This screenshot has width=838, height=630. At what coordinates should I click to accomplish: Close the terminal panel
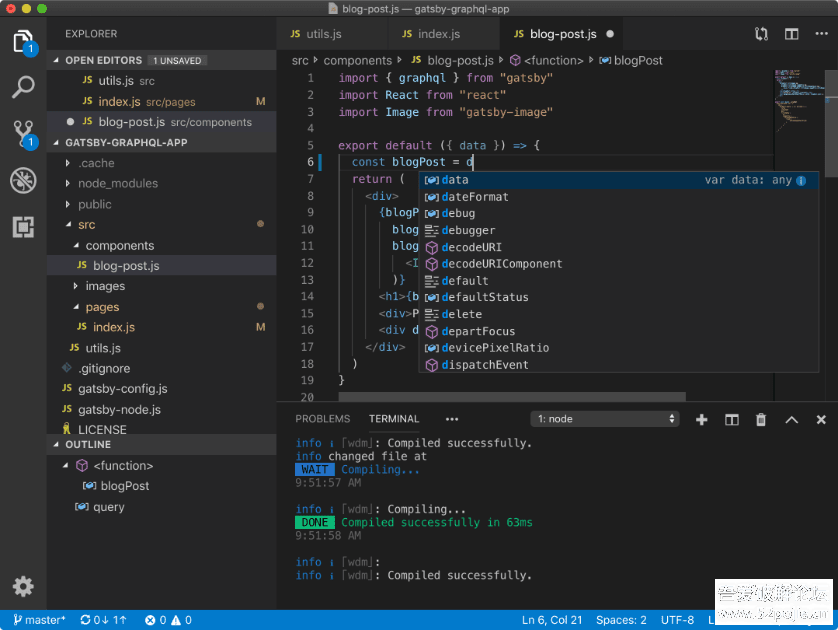click(x=821, y=419)
